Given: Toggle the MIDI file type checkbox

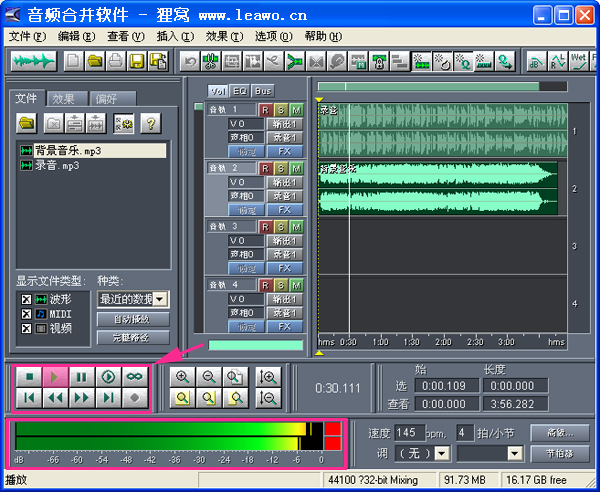Looking at the screenshot, I should 26,314.
